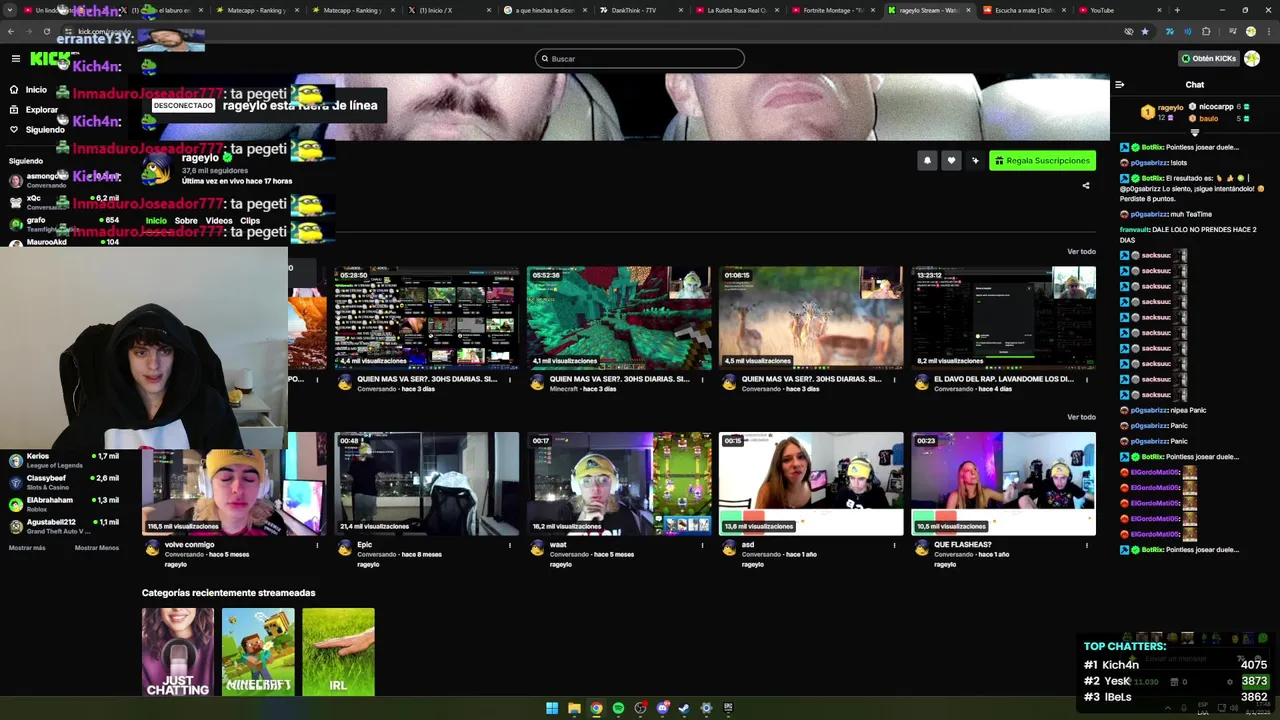
Task: Select the Inicio tab on channel
Action: pyautogui.click(x=156, y=221)
